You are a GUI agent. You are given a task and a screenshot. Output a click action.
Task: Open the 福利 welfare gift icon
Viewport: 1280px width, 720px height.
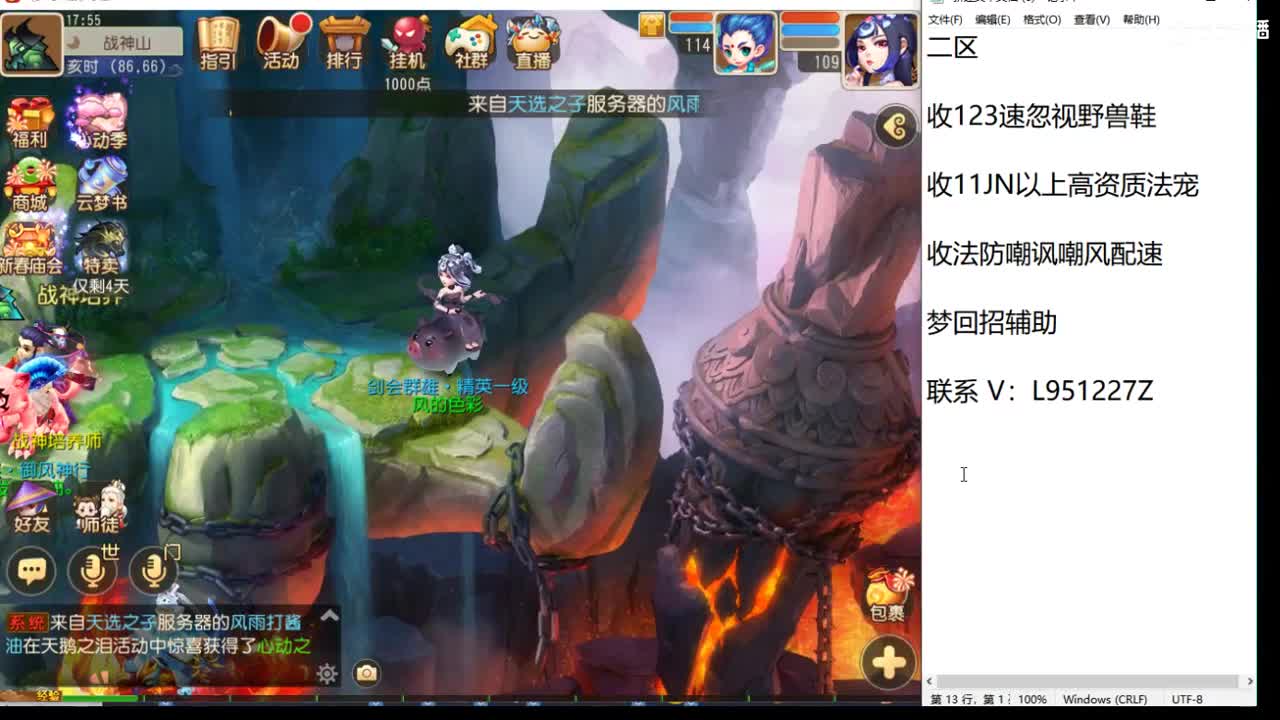30,122
